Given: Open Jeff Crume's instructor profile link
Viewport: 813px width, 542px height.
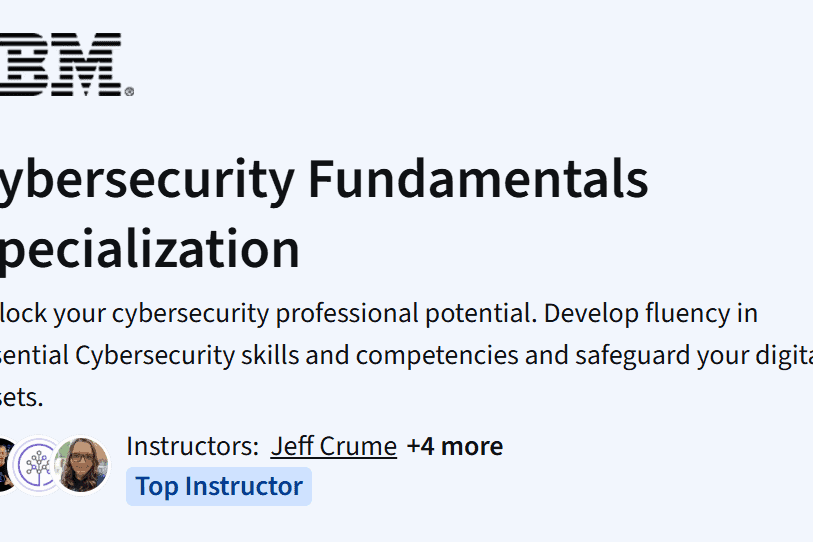Looking at the screenshot, I should pyautogui.click(x=333, y=446).
